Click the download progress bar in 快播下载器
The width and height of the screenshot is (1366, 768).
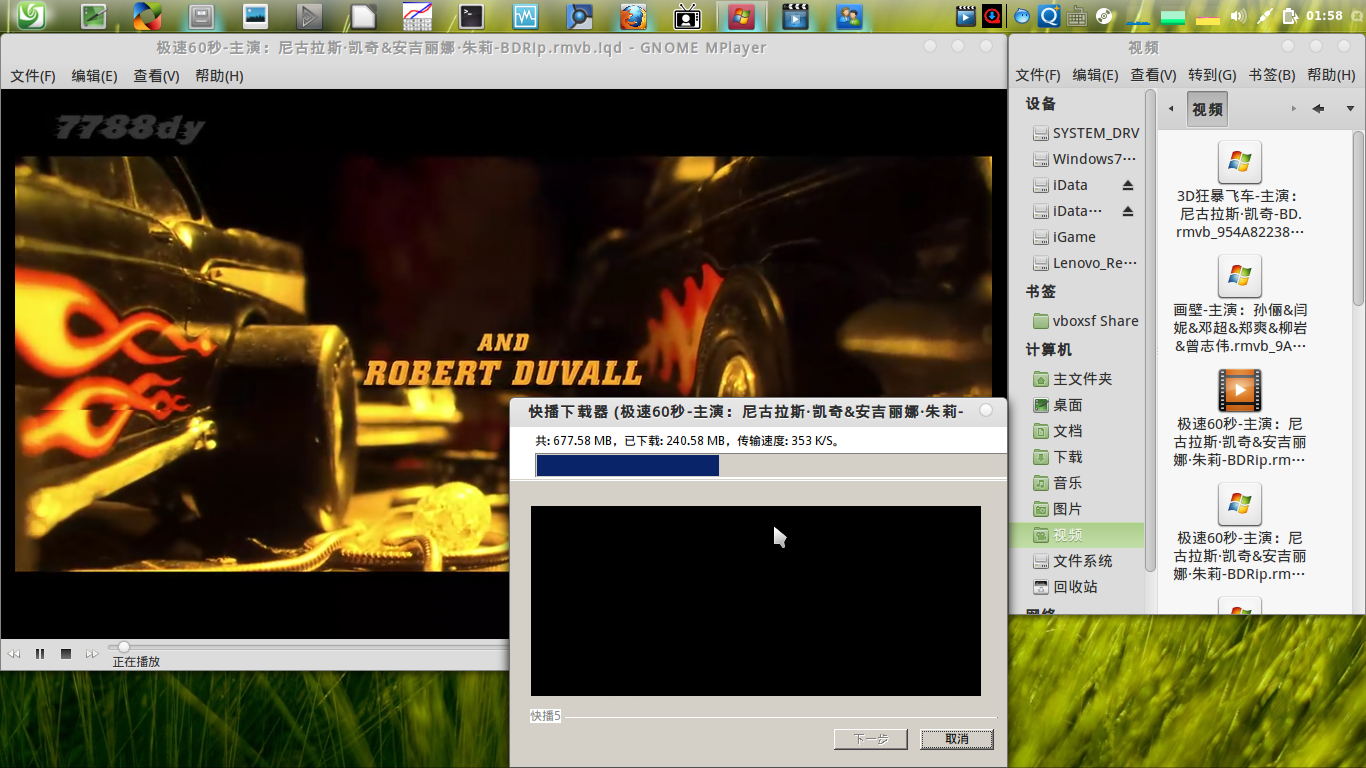[x=771, y=465]
